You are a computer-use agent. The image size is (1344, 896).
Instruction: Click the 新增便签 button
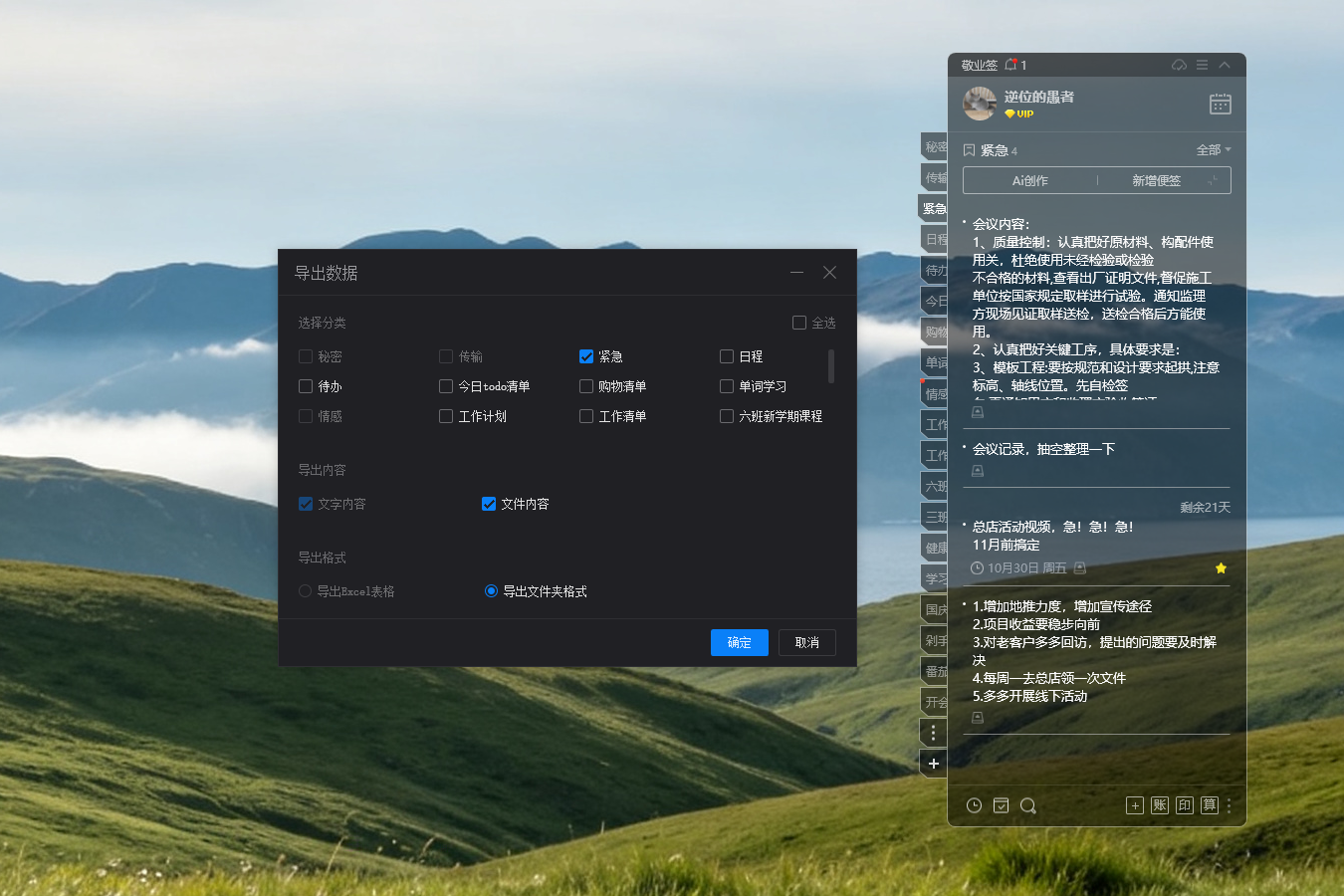click(1156, 180)
